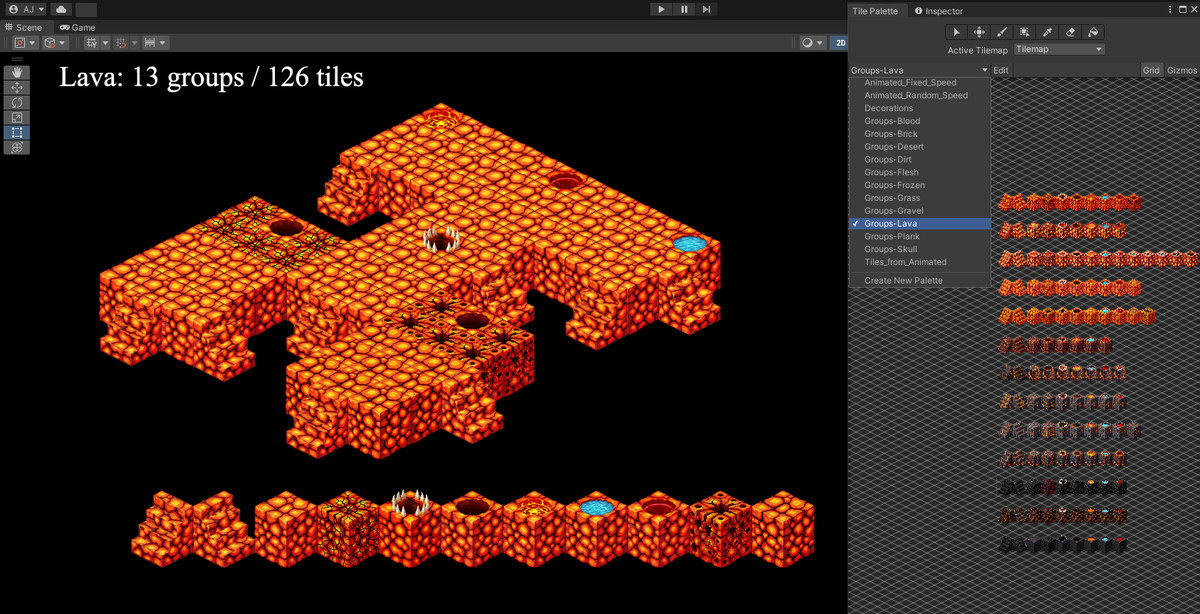Select the Eraser tool in Tile Palette

pyautogui.click(x=1072, y=31)
